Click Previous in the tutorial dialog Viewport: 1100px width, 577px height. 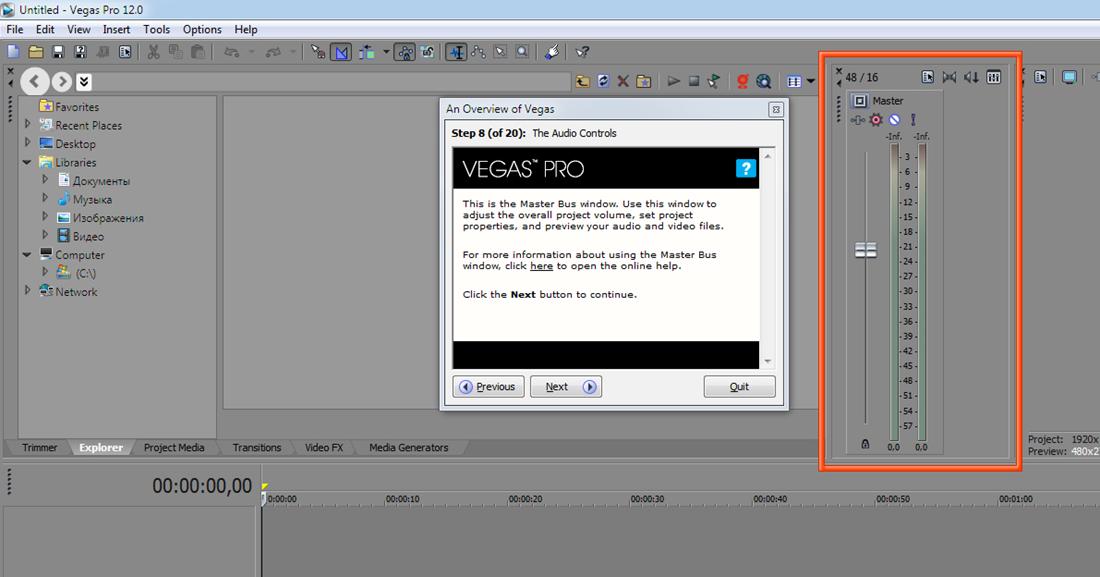click(x=488, y=387)
